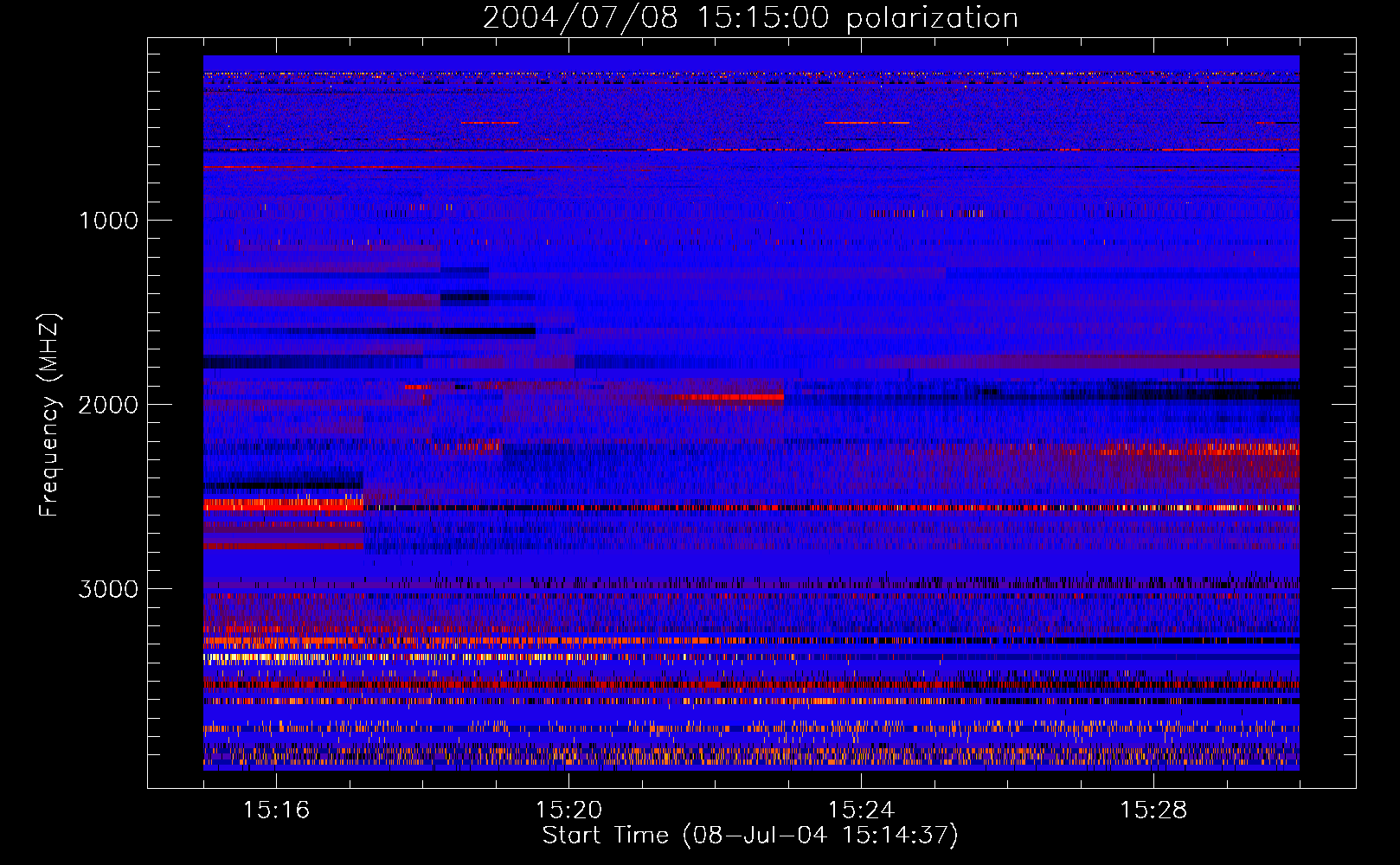The width and height of the screenshot is (1400, 865).
Task: Click the plot title "2004/07/08 15:15:00 polarization"
Action: point(750,17)
